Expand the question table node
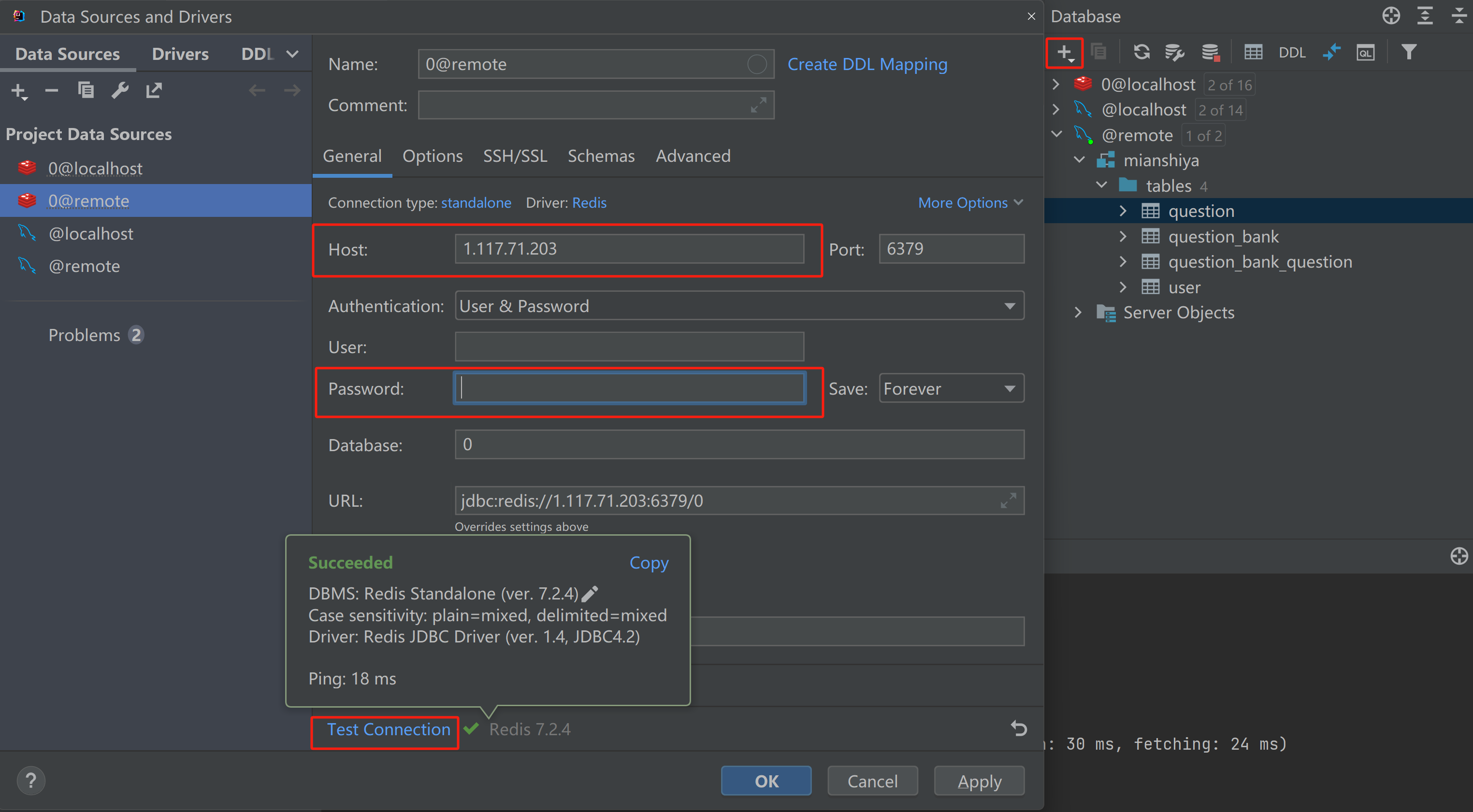The width and height of the screenshot is (1473, 812). 1122,211
